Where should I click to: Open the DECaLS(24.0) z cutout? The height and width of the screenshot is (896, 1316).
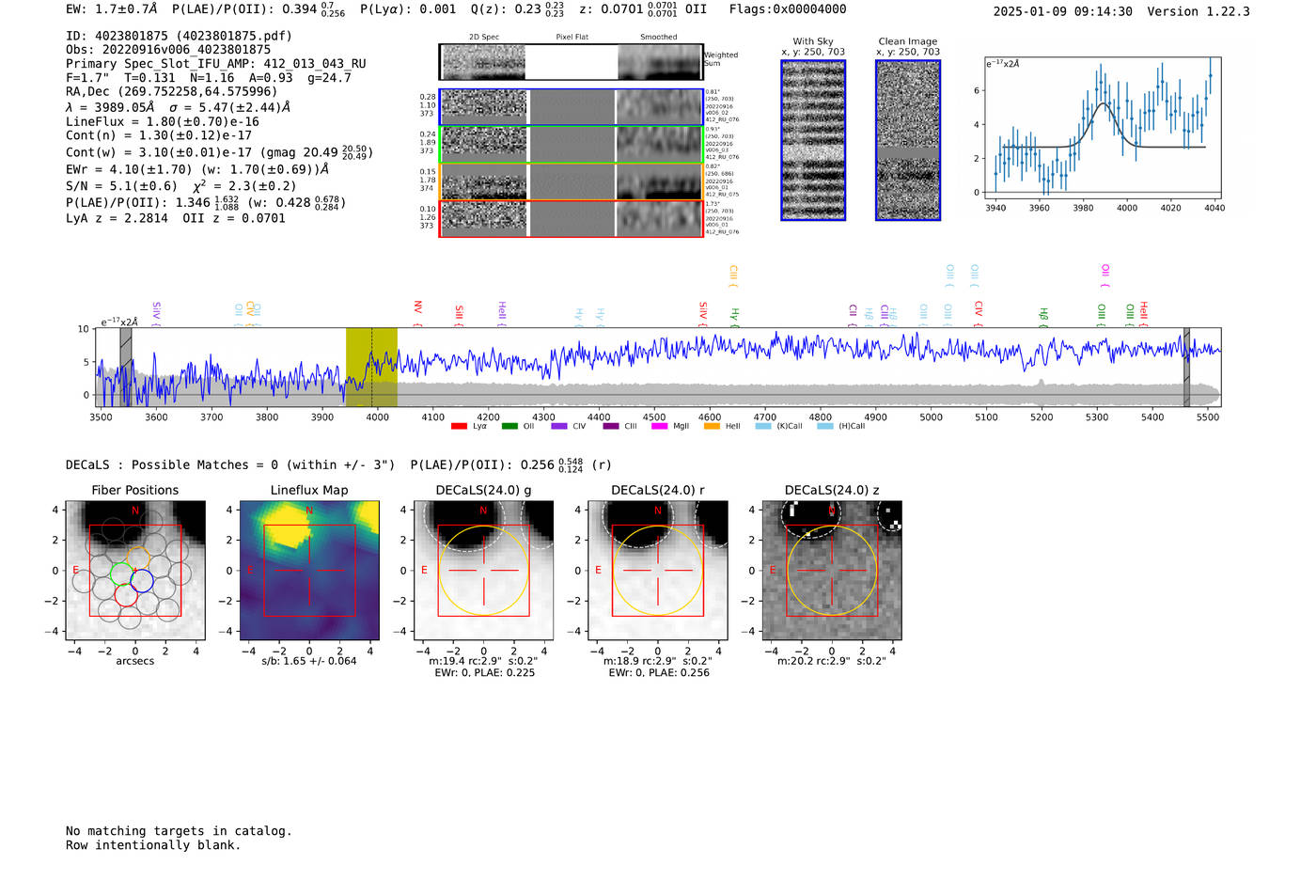pos(832,571)
